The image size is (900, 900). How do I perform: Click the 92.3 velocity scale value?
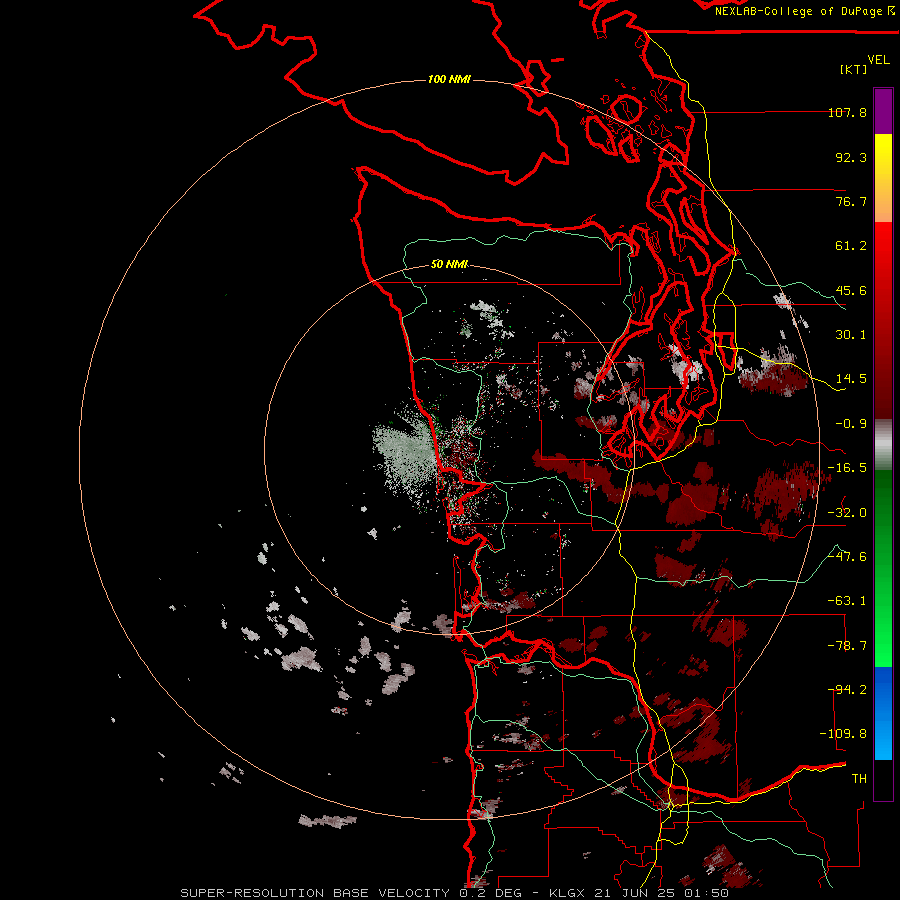pyautogui.click(x=851, y=157)
